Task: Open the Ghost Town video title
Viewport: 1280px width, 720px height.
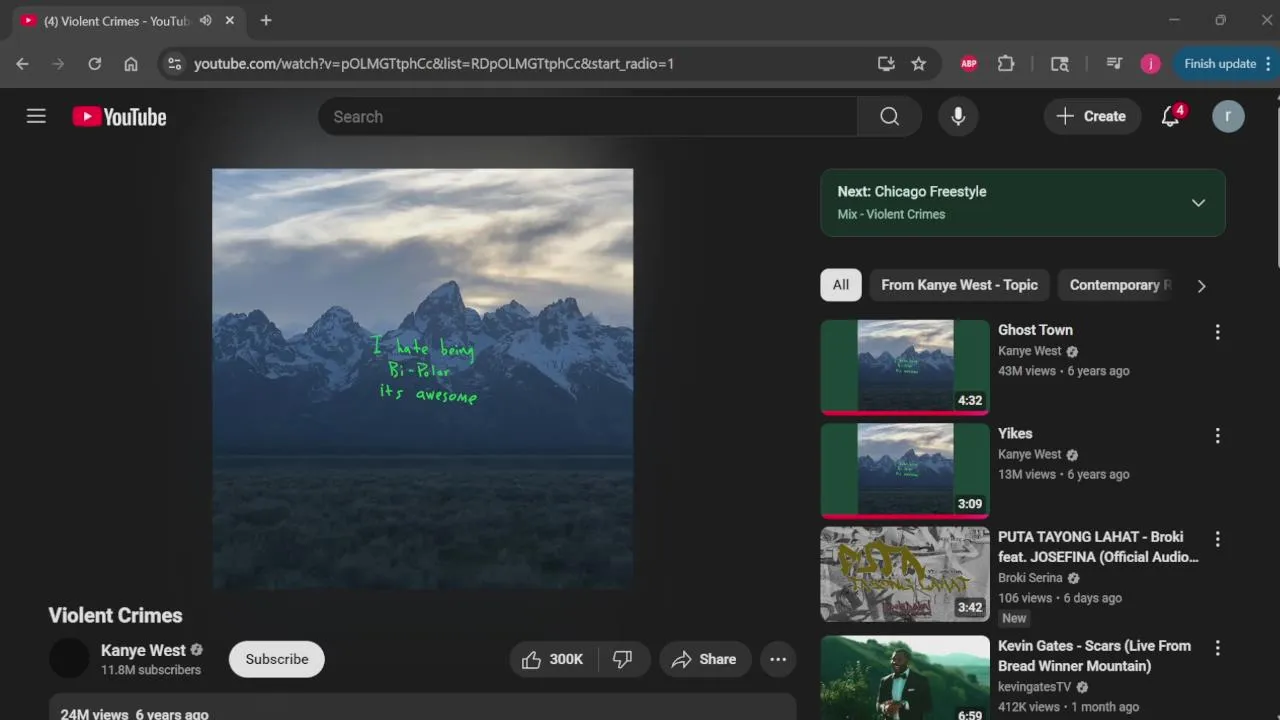Action: 1035,330
